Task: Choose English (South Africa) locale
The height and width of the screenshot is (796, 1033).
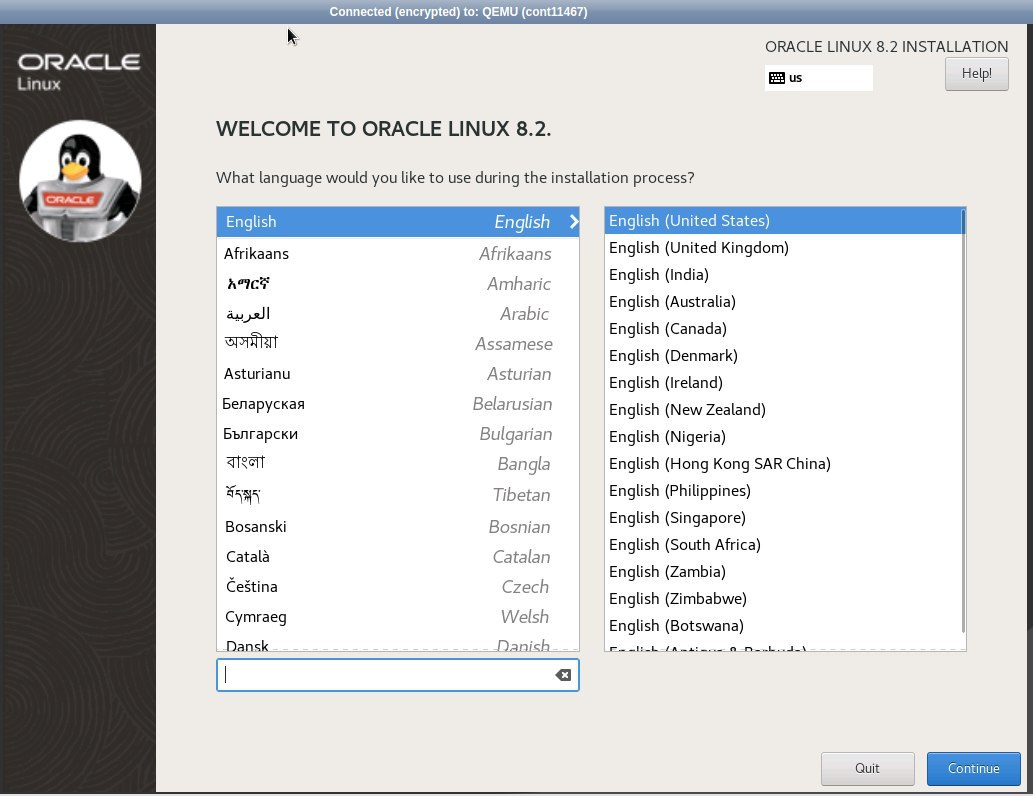Action: point(783,545)
